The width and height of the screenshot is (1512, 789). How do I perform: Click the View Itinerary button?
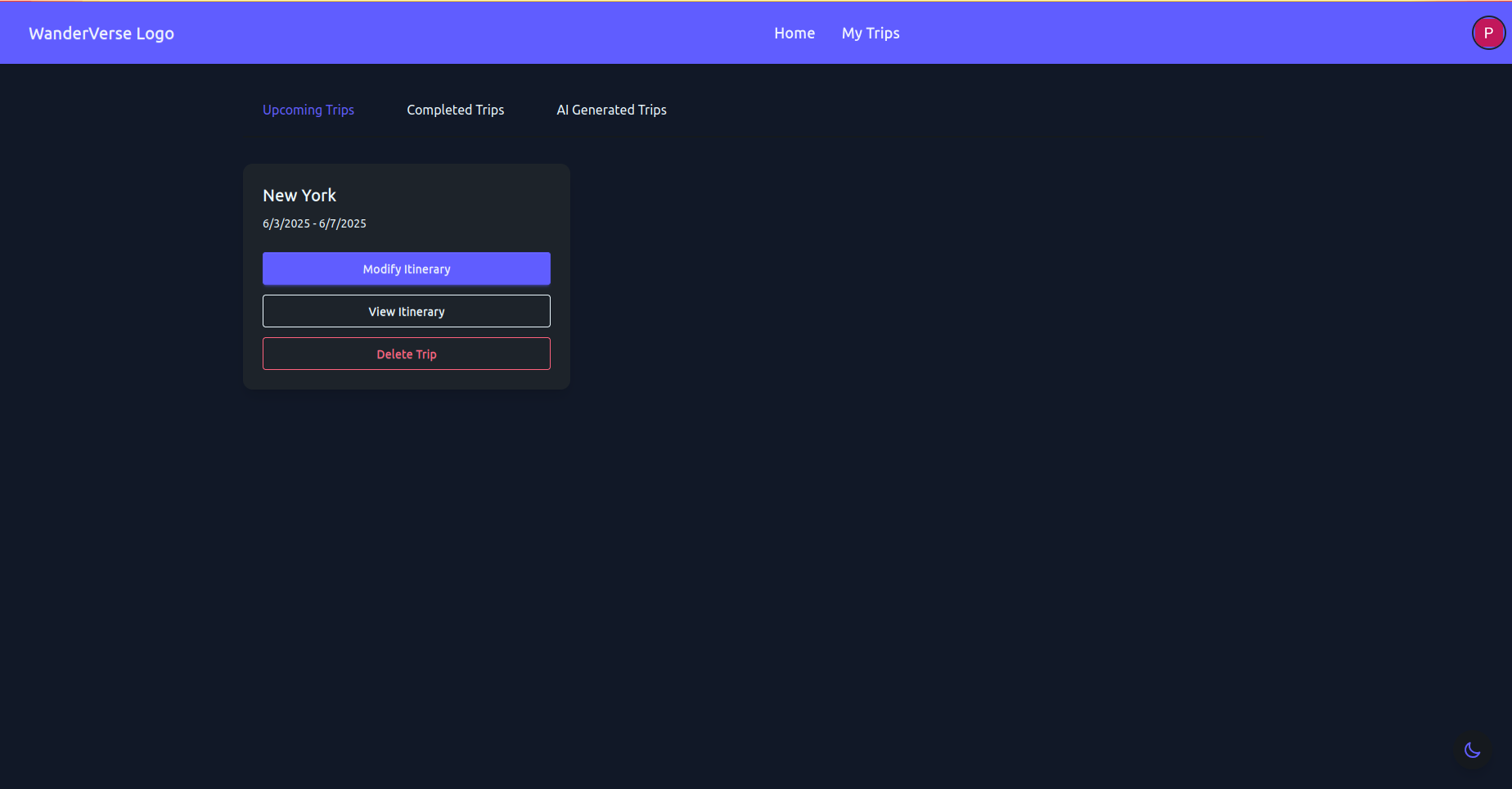click(406, 311)
